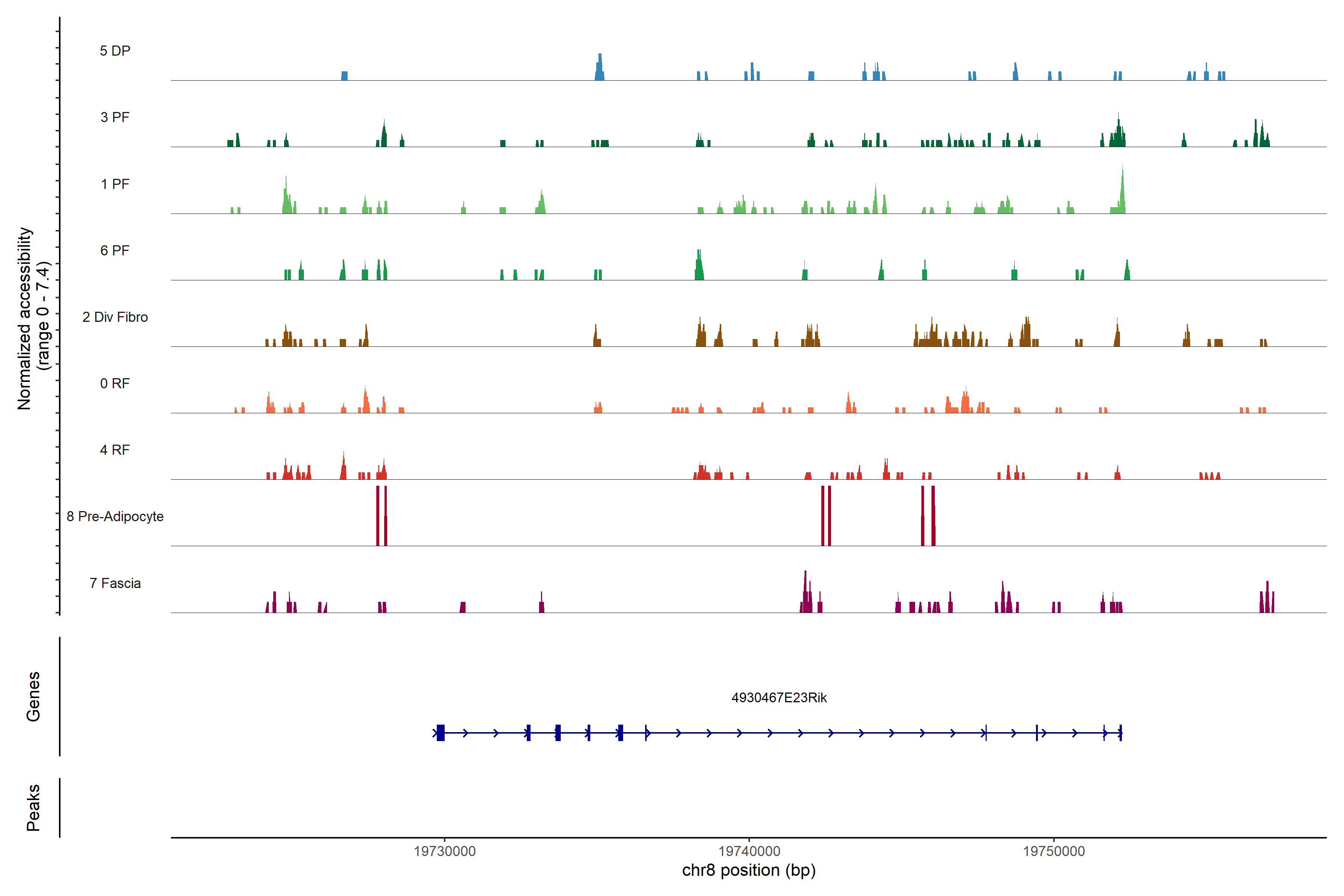The image size is (1344, 896).
Task: Click the 4930467E23Rik gene name
Action: click(779, 698)
